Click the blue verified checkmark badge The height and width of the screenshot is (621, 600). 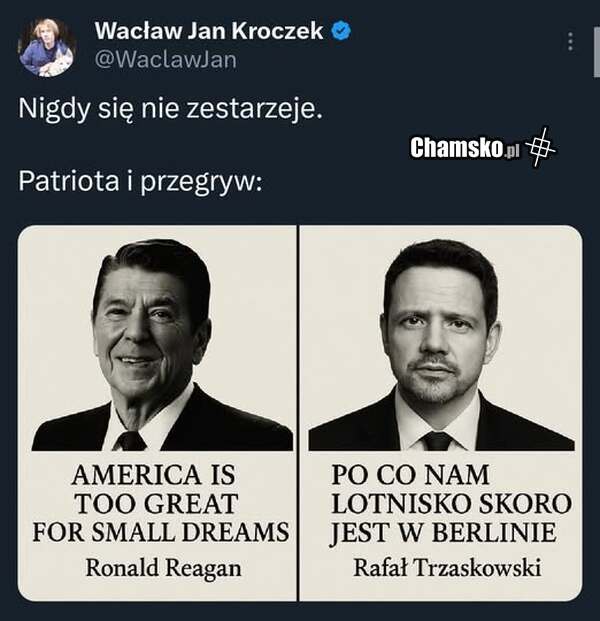click(x=341, y=31)
